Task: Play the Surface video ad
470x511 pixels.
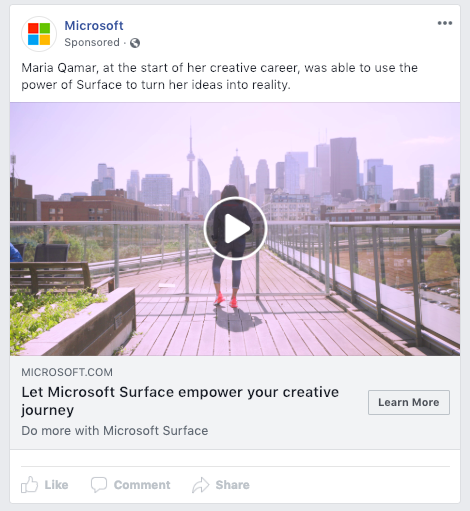Action: pyautogui.click(x=235, y=229)
